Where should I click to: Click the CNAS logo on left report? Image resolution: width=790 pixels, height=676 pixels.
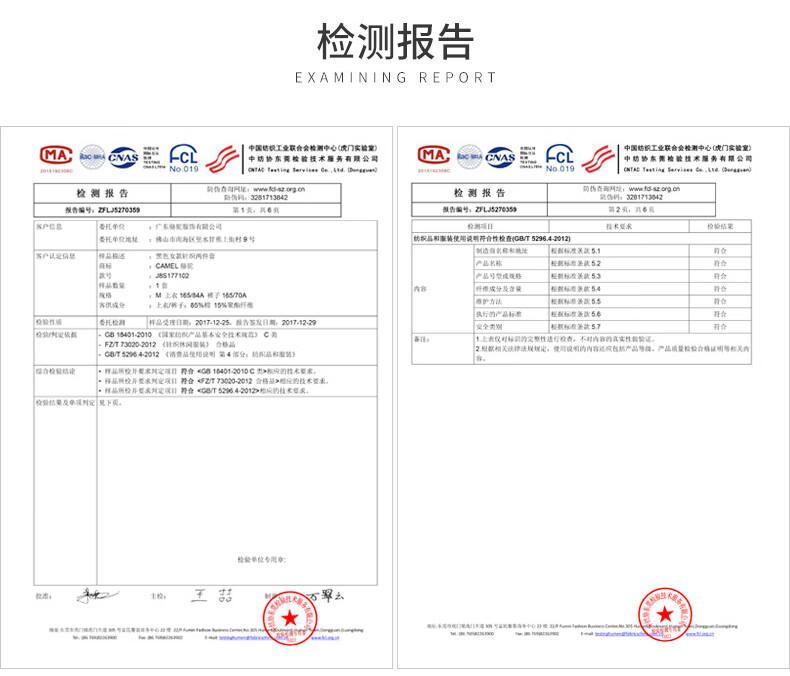click(123, 158)
